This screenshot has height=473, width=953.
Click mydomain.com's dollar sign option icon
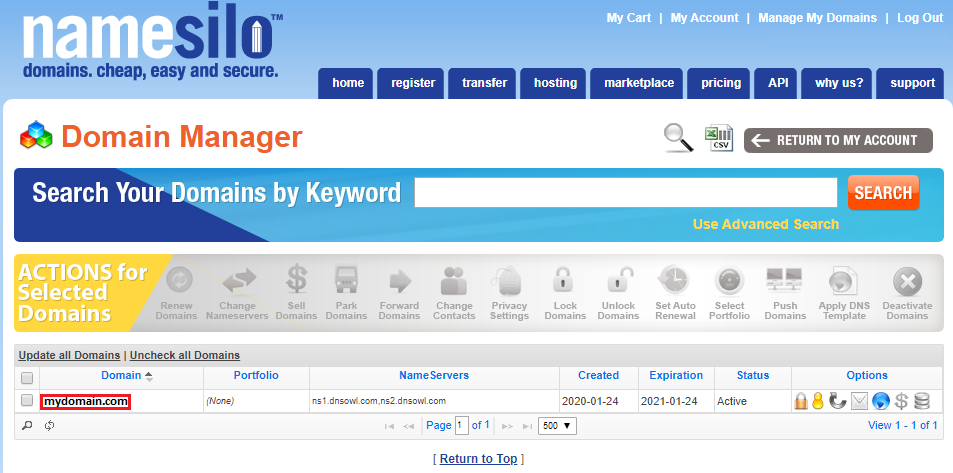pos(901,401)
